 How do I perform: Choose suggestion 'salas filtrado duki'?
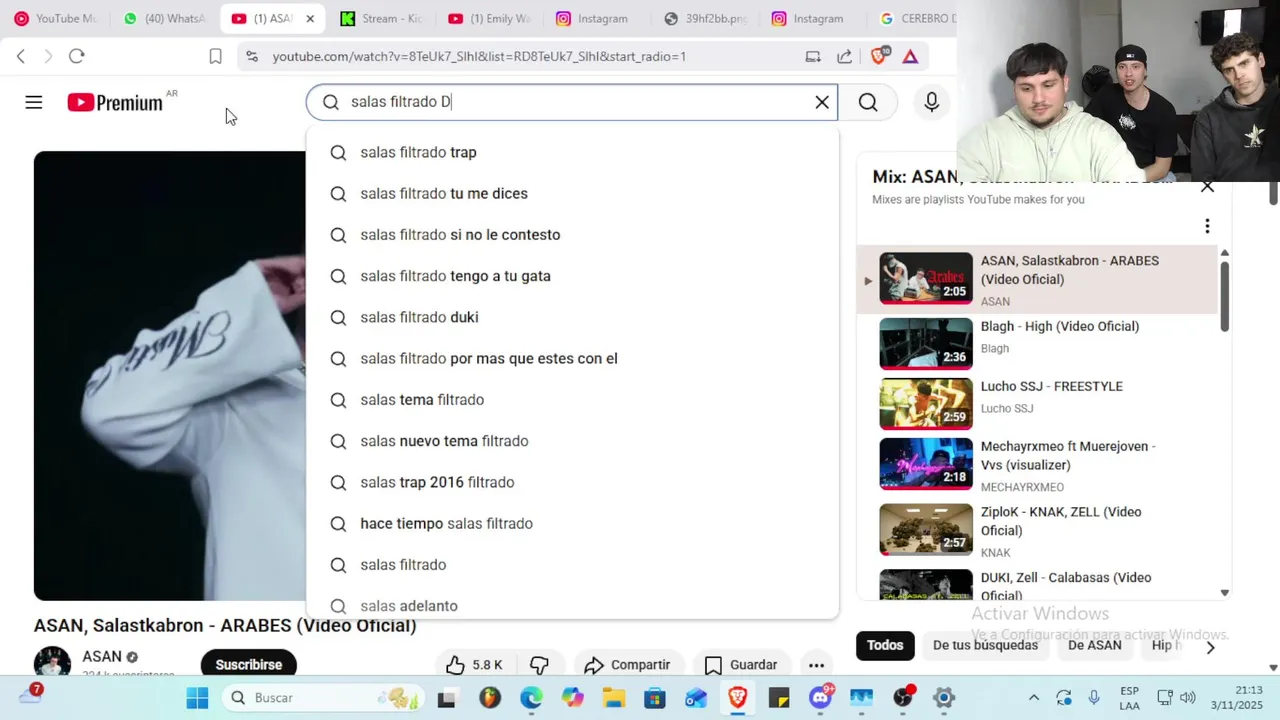572,317
